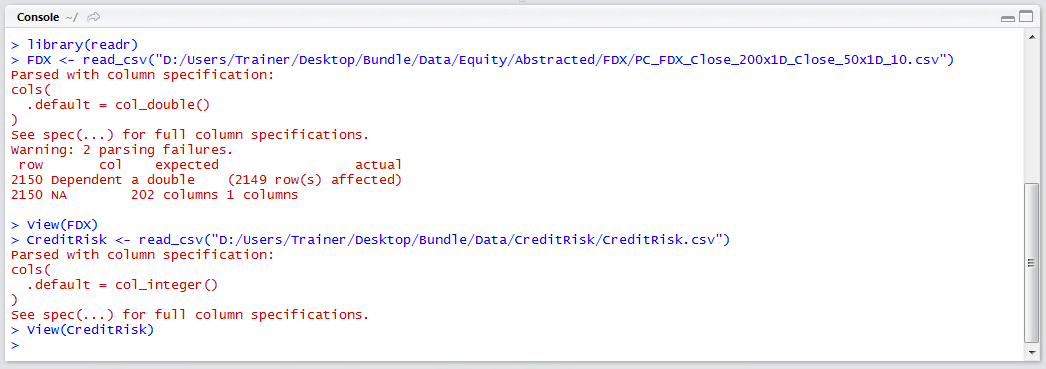Click the CreditRisk read_csv command line
This screenshot has width=1046, height=369.
[x=371, y=239]
